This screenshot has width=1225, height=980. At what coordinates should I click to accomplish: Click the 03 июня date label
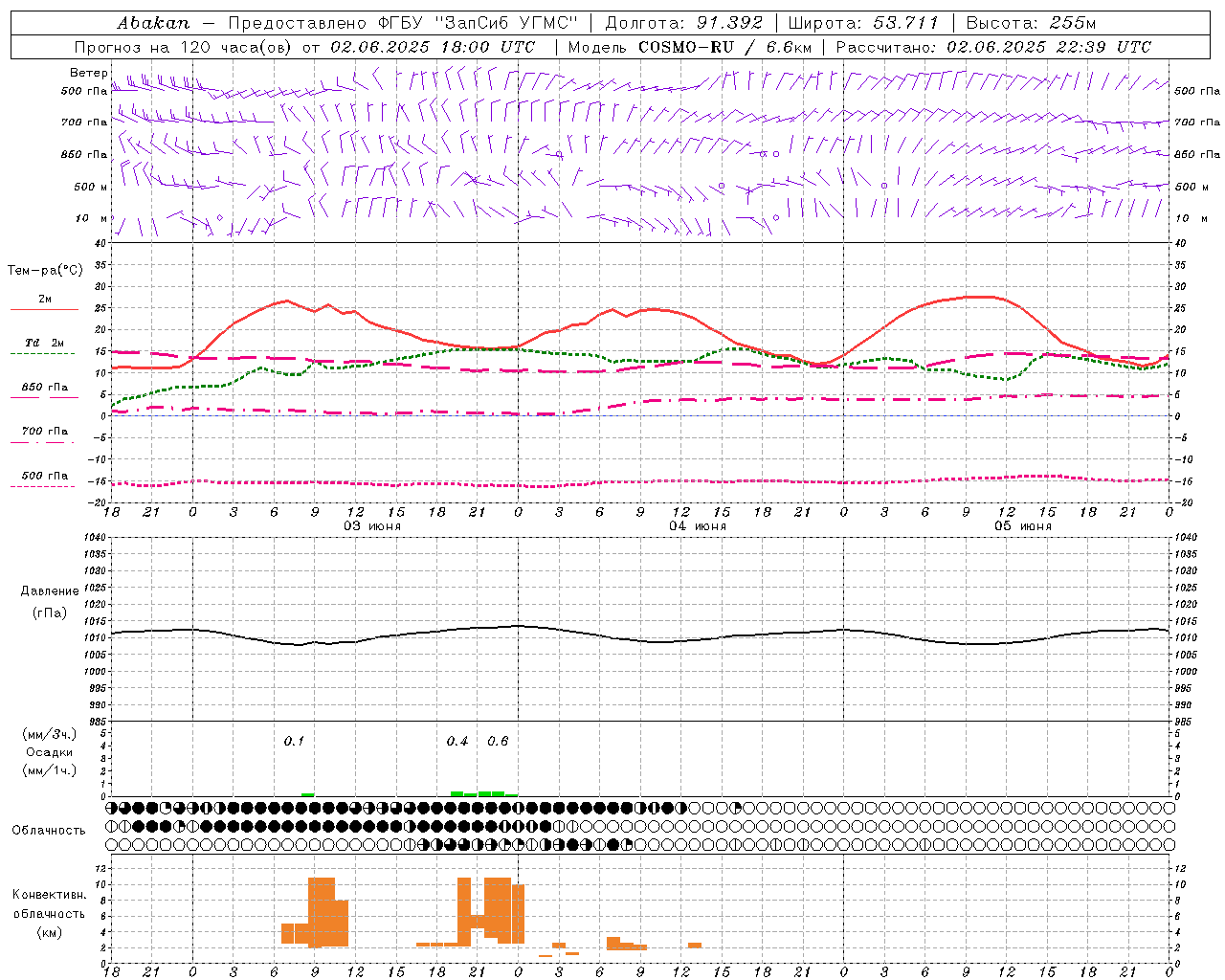click(372, 526)
